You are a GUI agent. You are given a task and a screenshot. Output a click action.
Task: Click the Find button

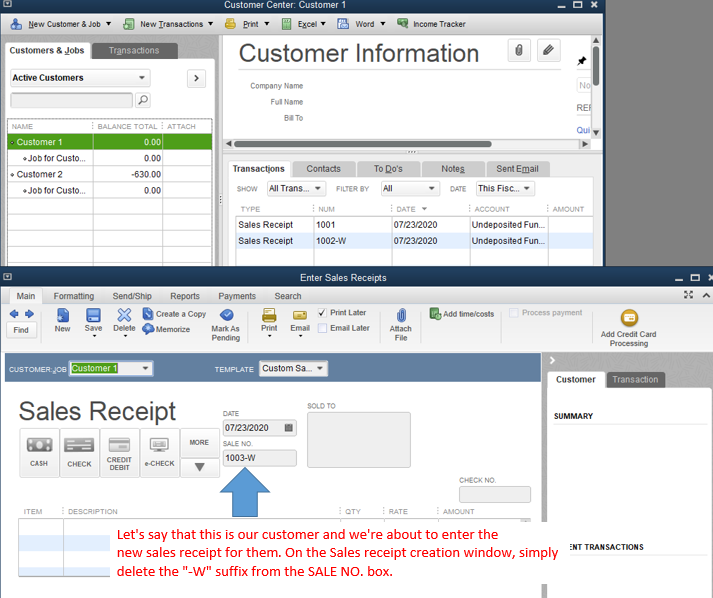(21, 330)
